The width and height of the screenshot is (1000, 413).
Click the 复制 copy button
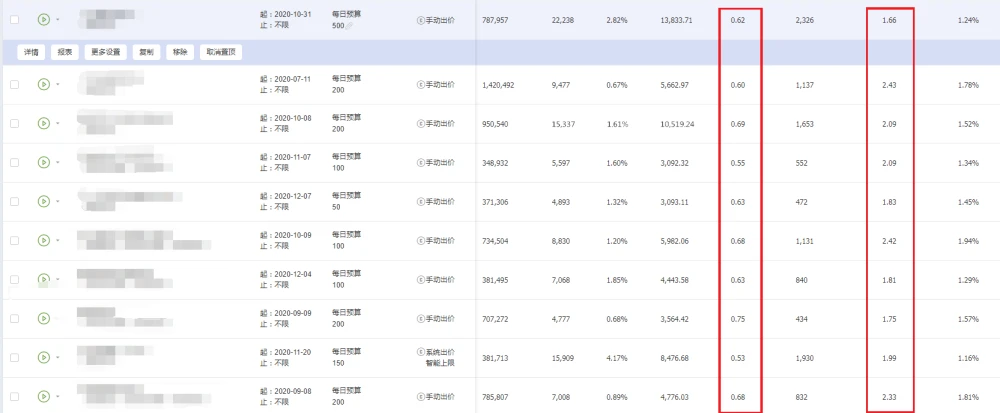pyautogui.click(x=146, y=52)
